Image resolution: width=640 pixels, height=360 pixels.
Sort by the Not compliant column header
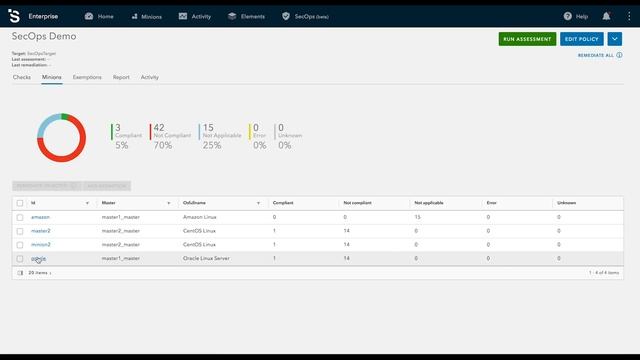click(357, 203)
